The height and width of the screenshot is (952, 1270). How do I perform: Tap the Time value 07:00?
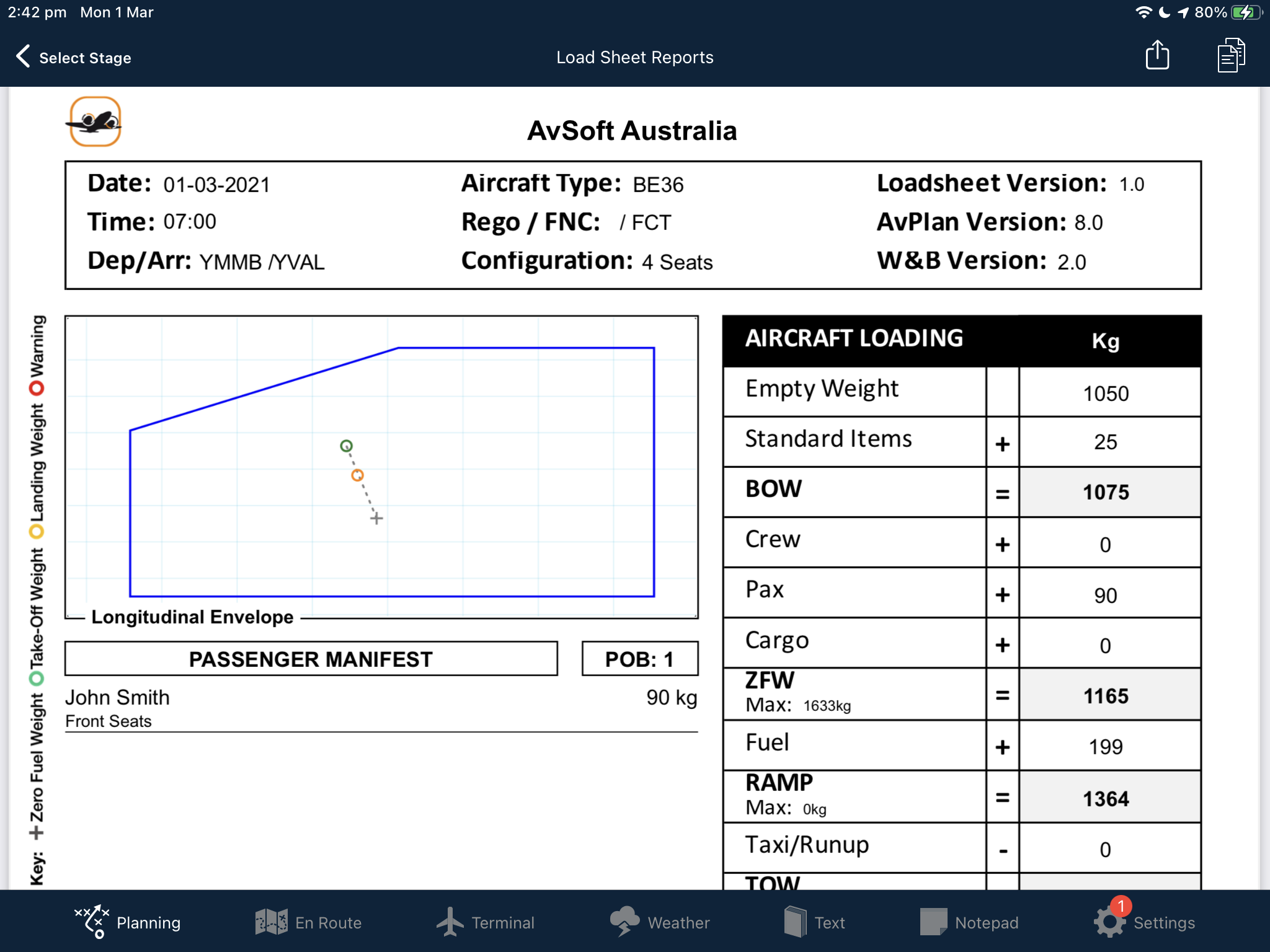click(190, 222)
